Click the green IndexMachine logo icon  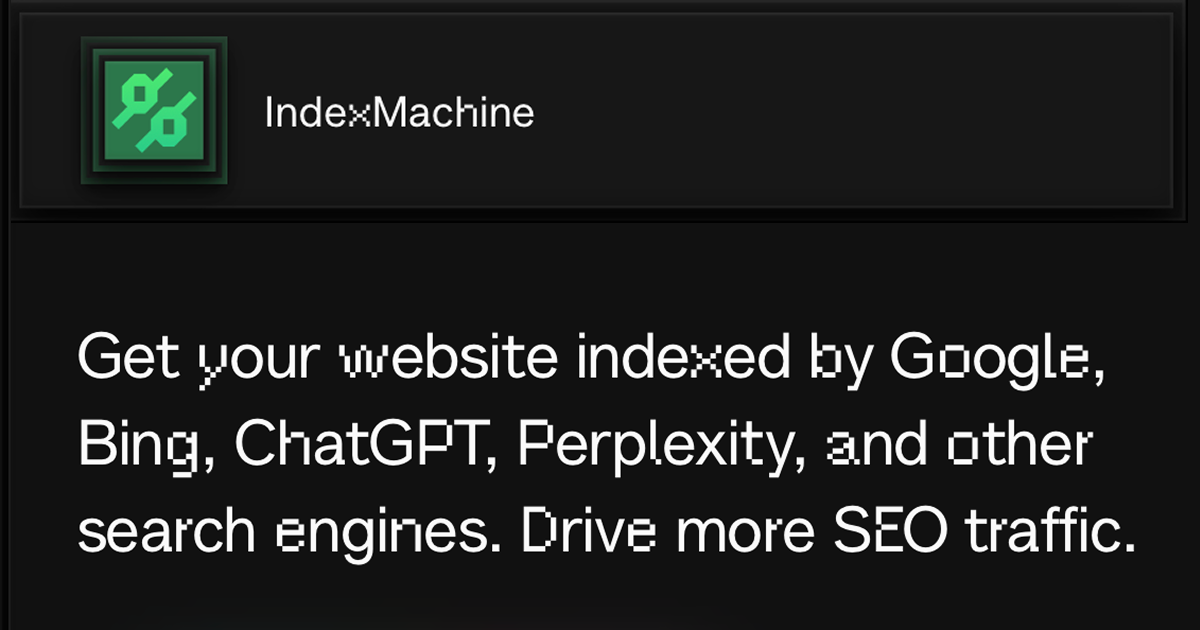[155, 110]
